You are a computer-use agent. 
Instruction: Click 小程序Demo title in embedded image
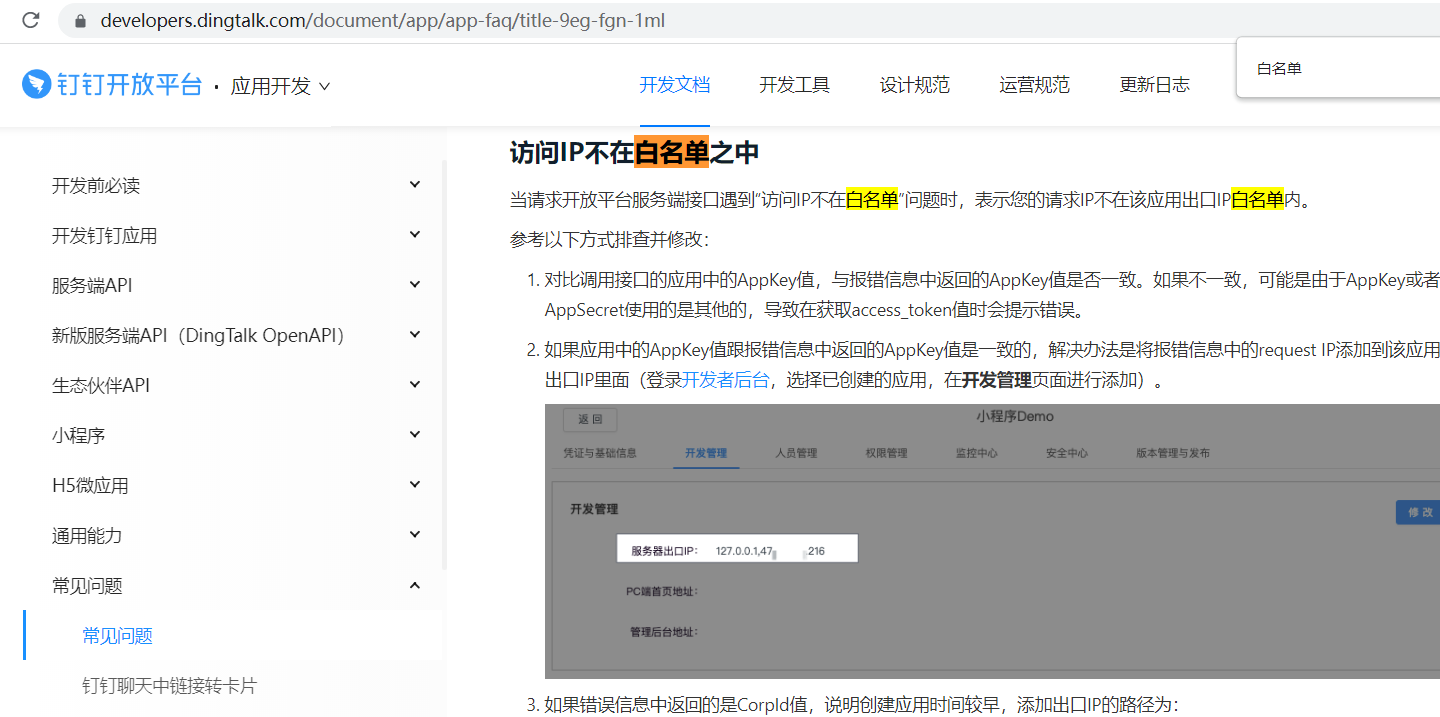[1015, 416]
